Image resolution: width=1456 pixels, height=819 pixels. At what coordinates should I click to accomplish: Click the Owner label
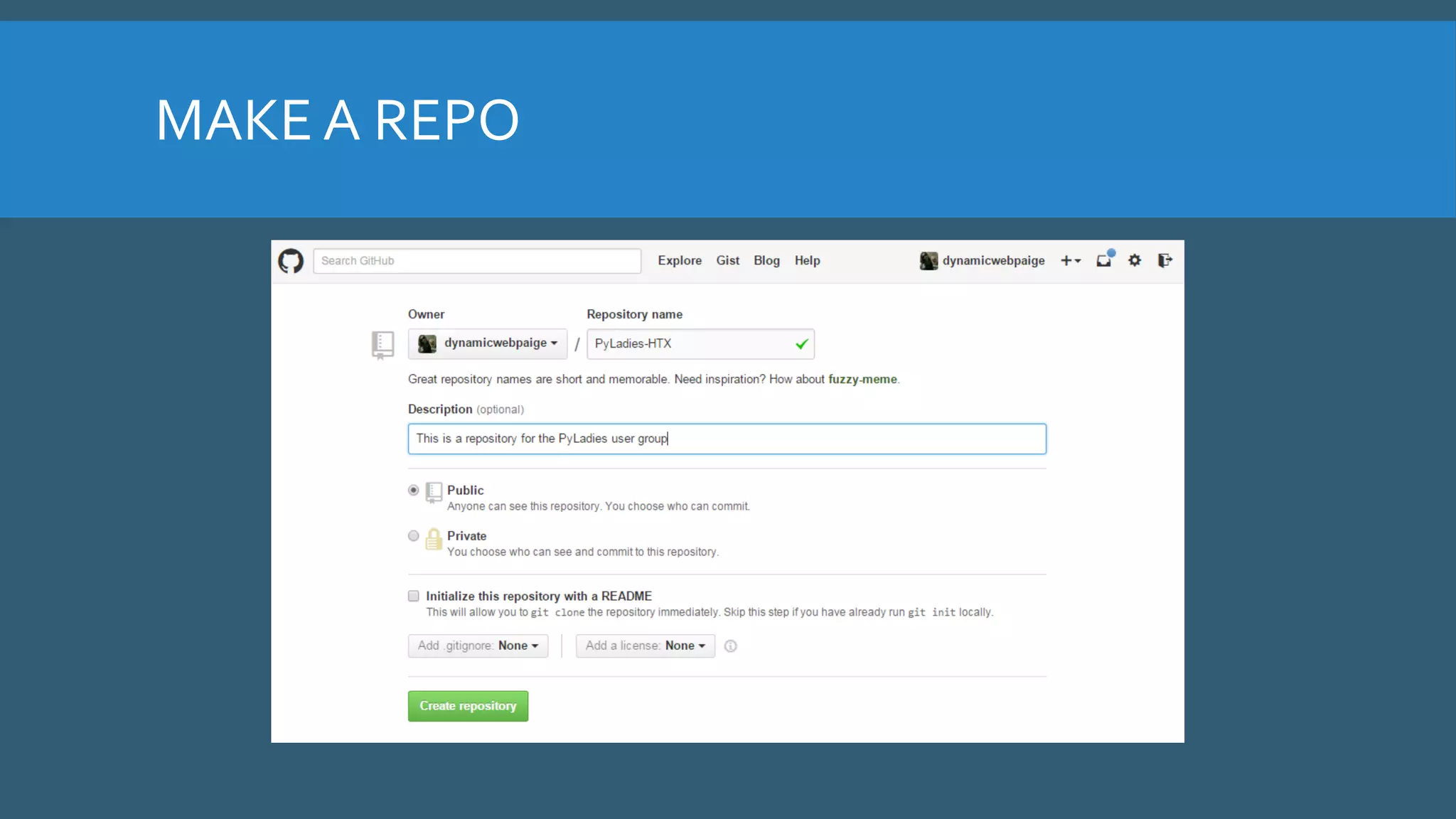(426, 314)
